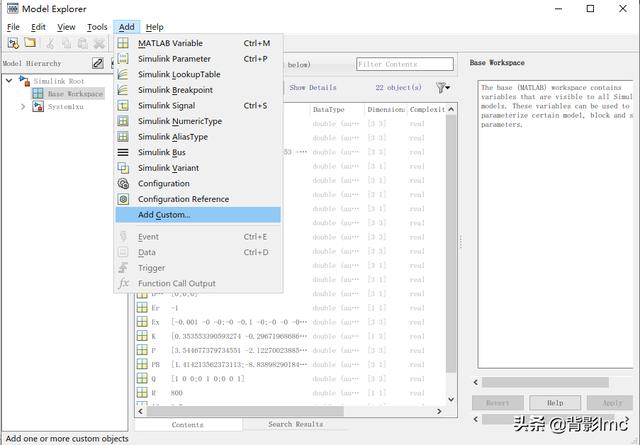640x445 pixels.
Task: Click the Simulink Signal menu icon
Action: [123, 105]
